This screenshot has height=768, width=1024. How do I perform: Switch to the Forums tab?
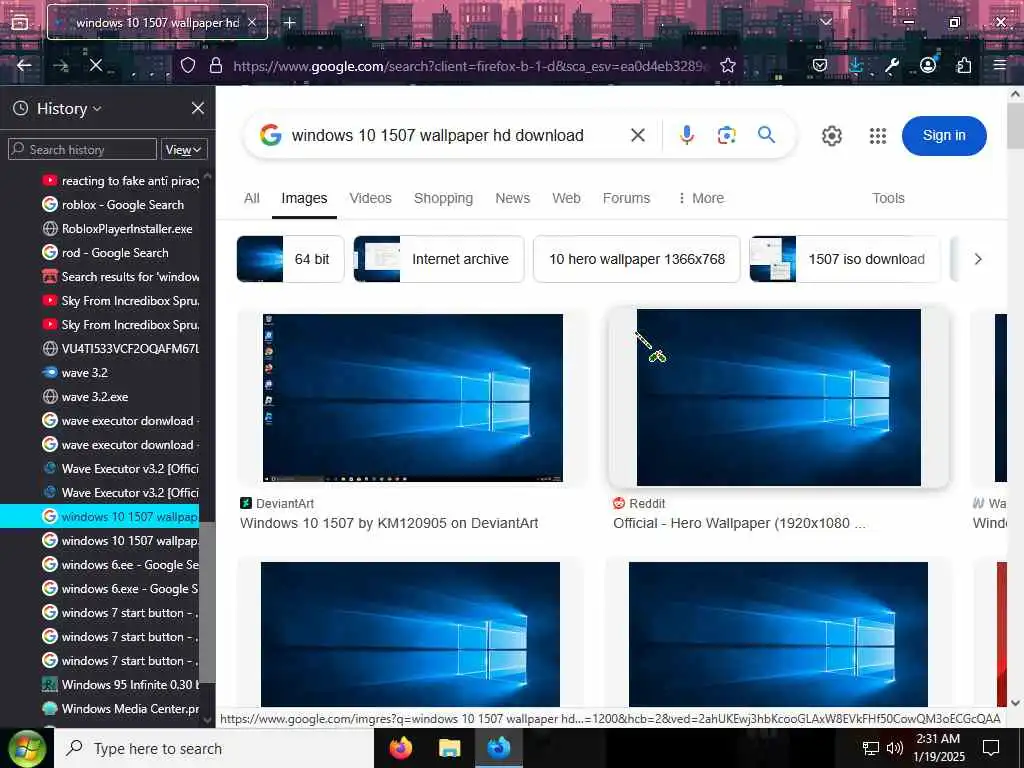(x=626, y=198)
